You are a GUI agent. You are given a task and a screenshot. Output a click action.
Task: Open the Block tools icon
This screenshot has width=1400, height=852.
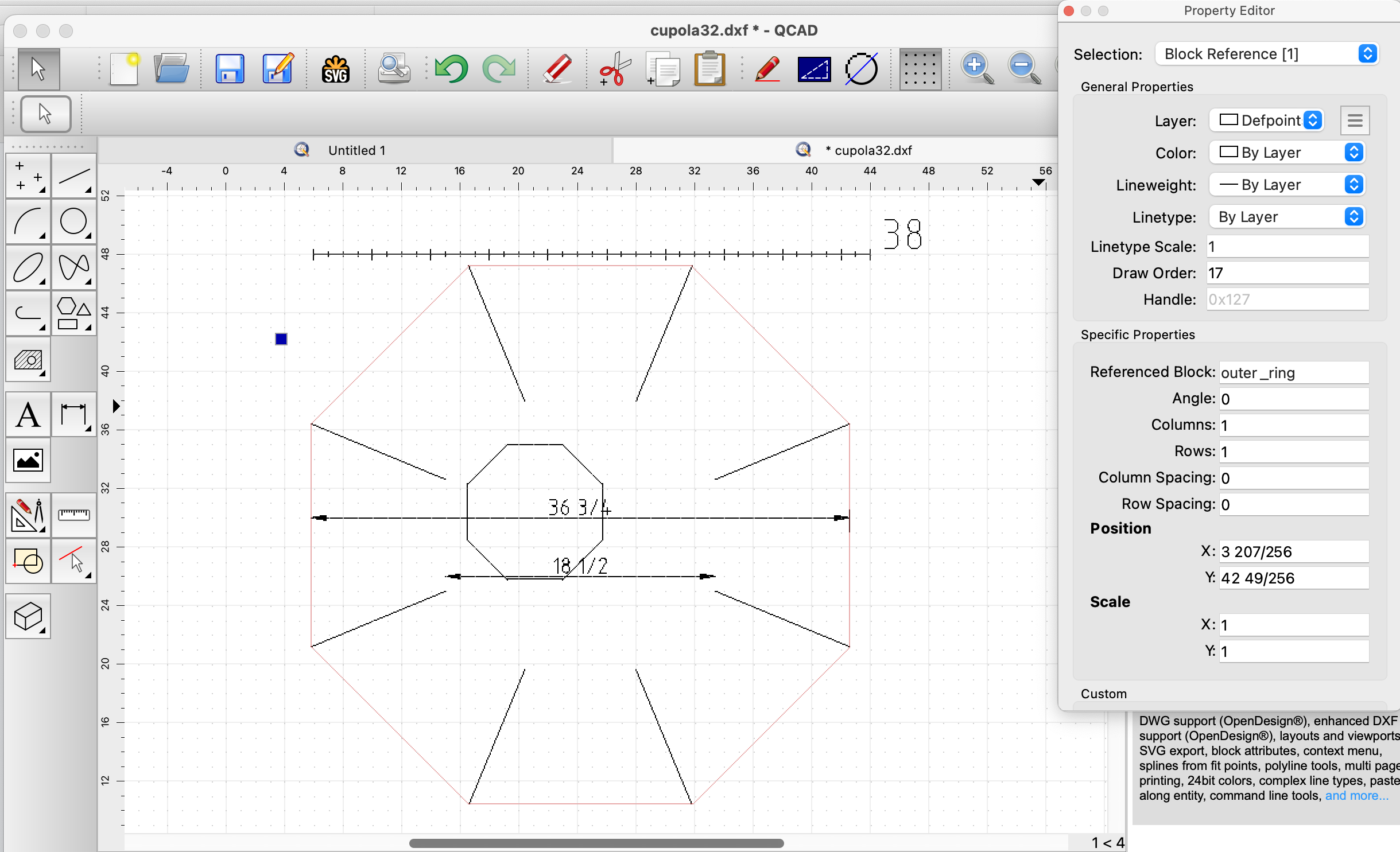click(28, 561)
